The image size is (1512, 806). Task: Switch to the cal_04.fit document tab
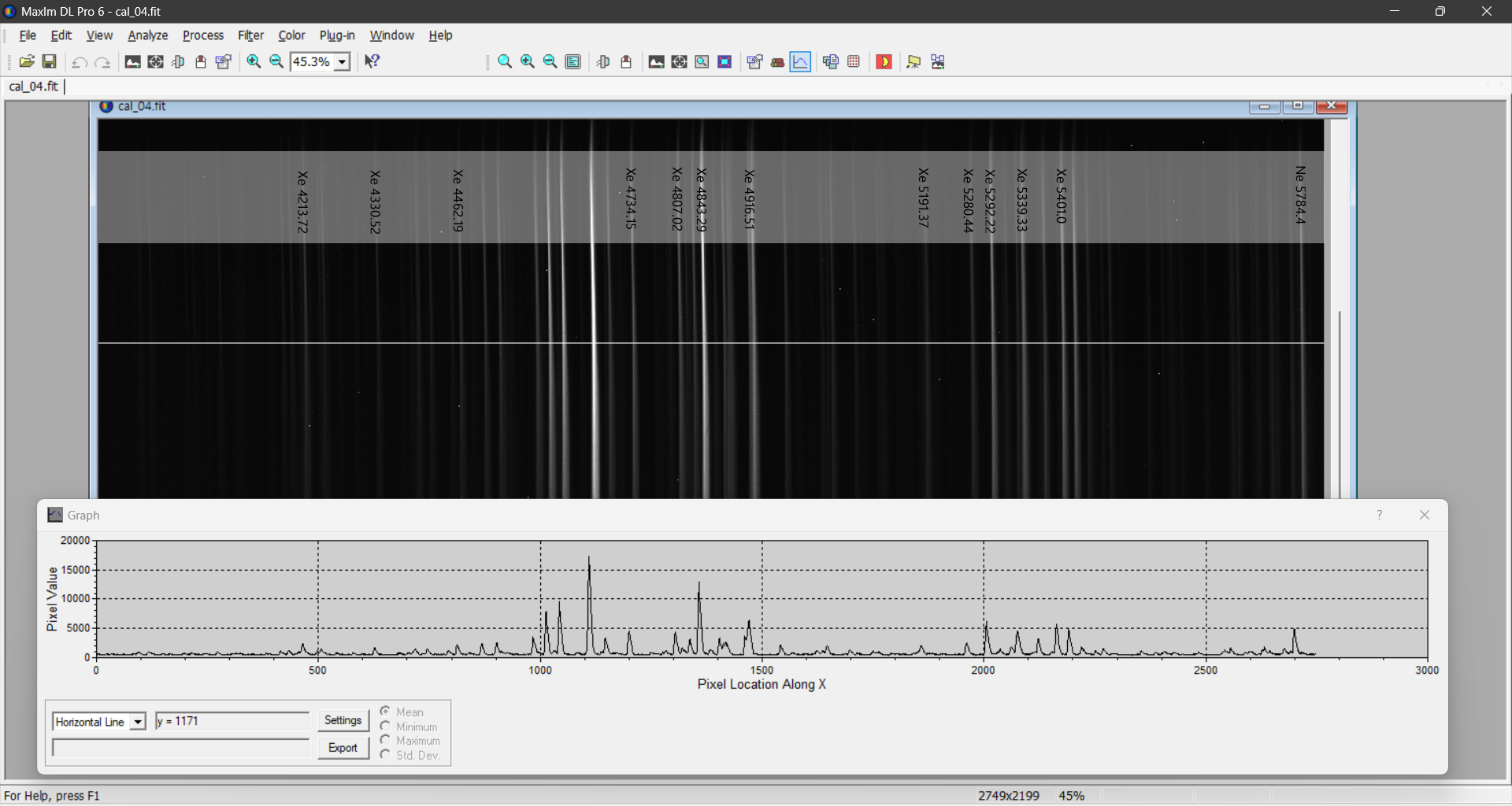pos(34,87)
